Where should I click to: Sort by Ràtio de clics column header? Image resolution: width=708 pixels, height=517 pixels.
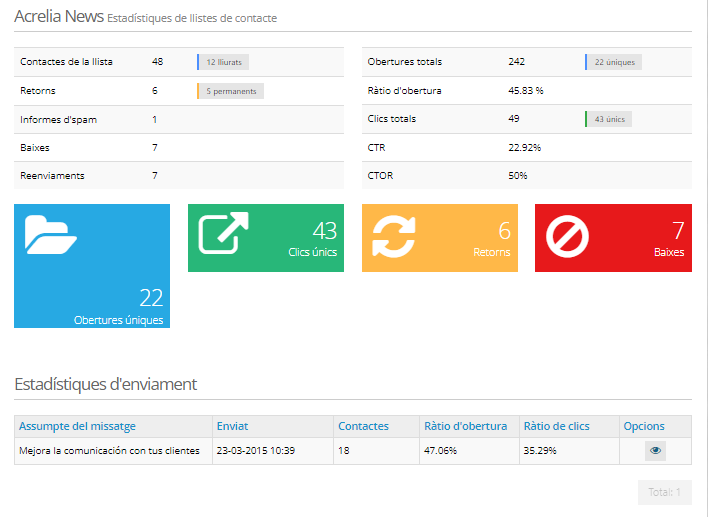(x=556, y=426)
